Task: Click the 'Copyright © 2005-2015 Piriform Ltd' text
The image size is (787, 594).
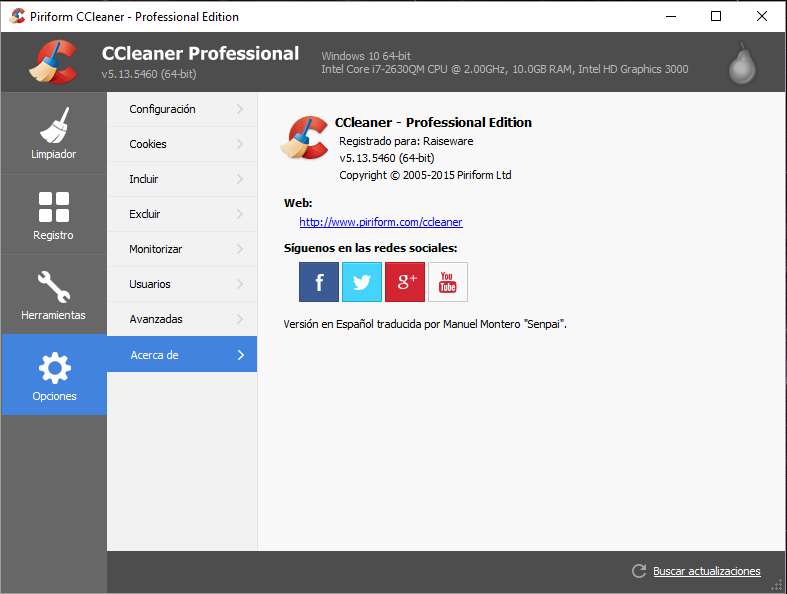Action: [x=425, y=175]
